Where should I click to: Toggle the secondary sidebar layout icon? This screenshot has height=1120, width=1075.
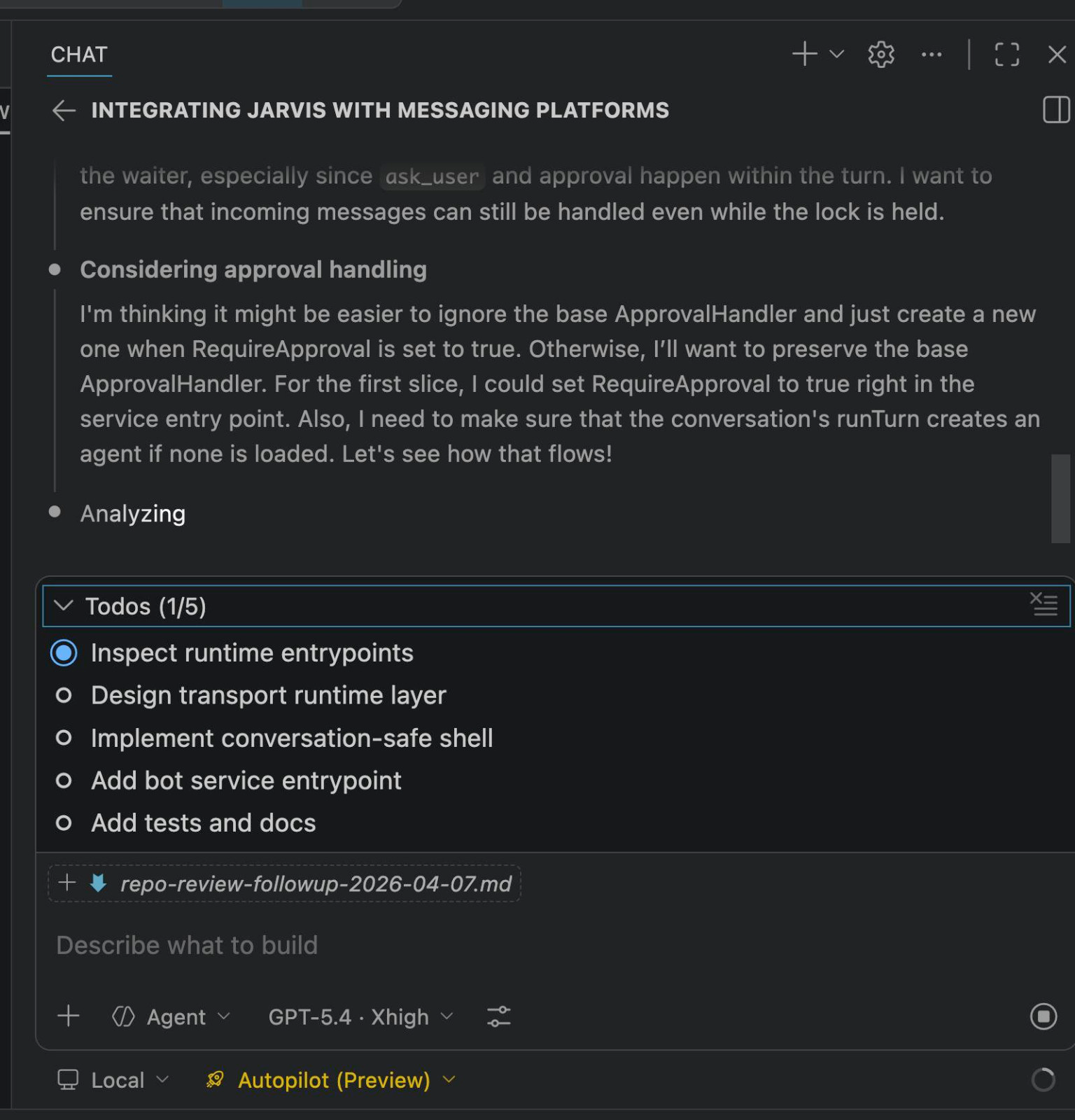pos(1056,111)
